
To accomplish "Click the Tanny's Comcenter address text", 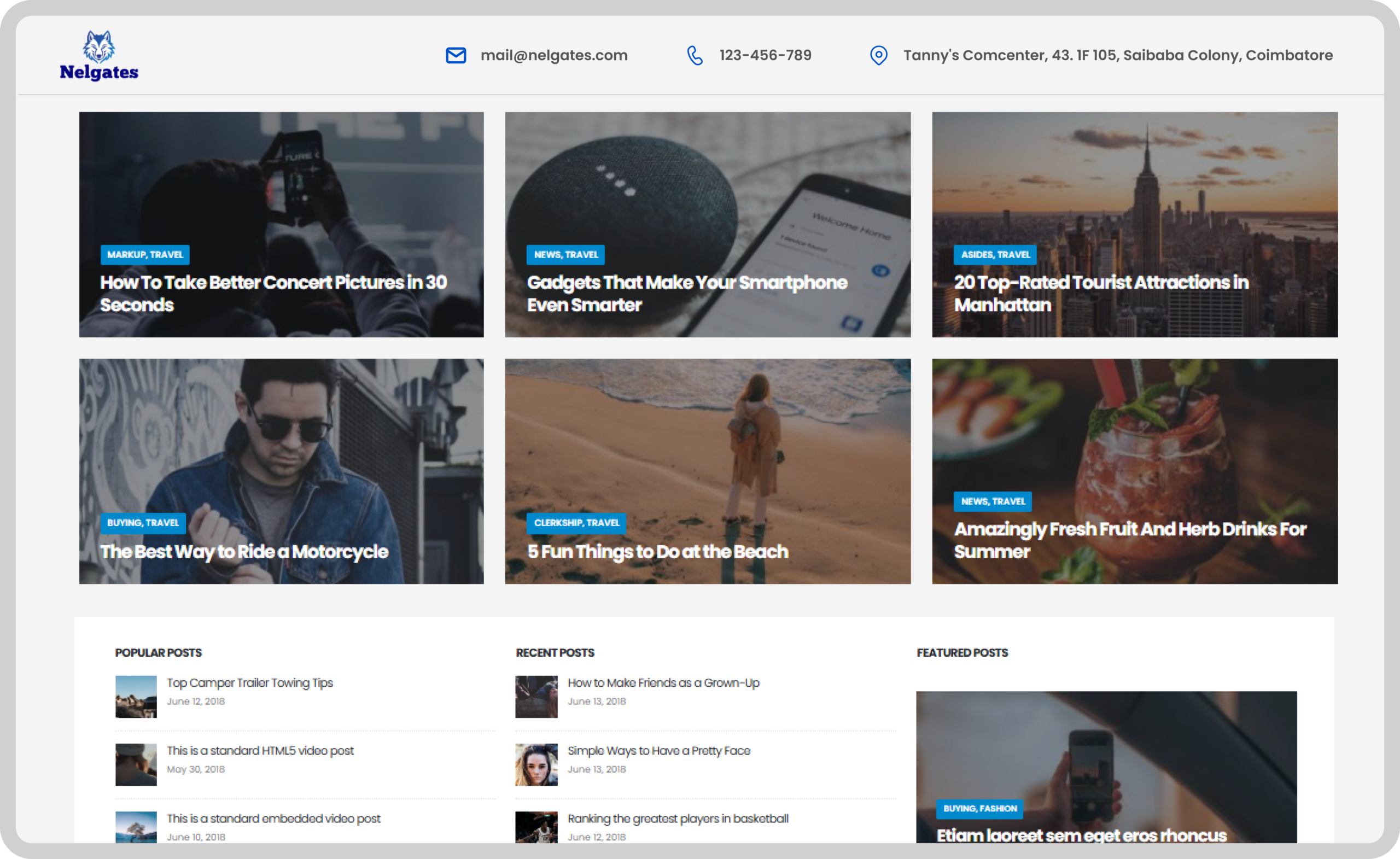I will [1118, 55].
